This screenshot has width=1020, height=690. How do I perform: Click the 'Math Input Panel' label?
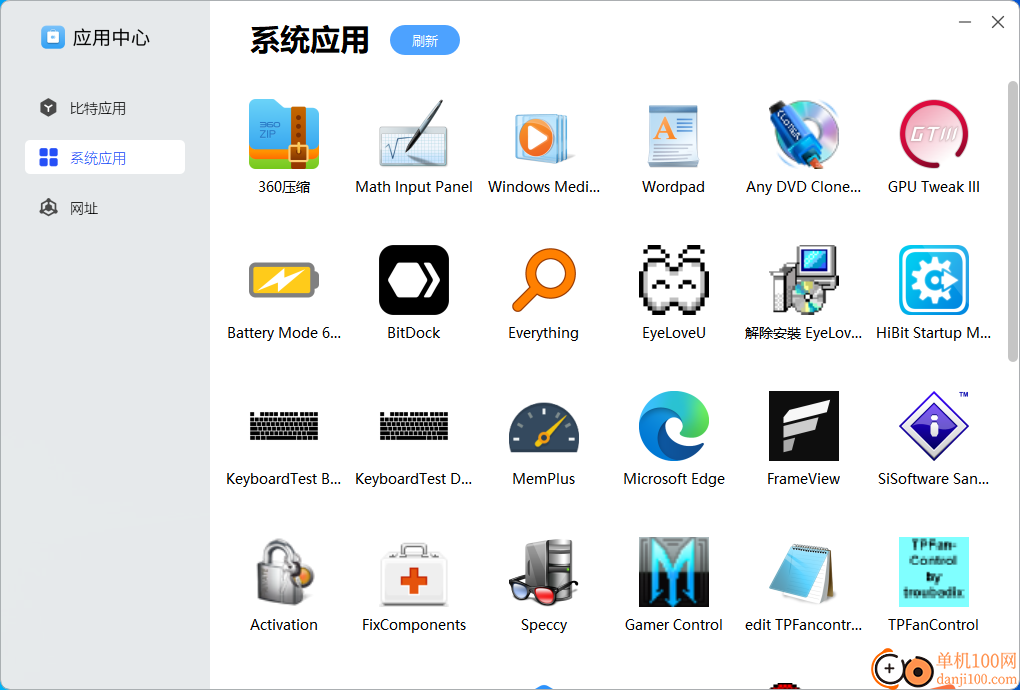tap(414, 187)
